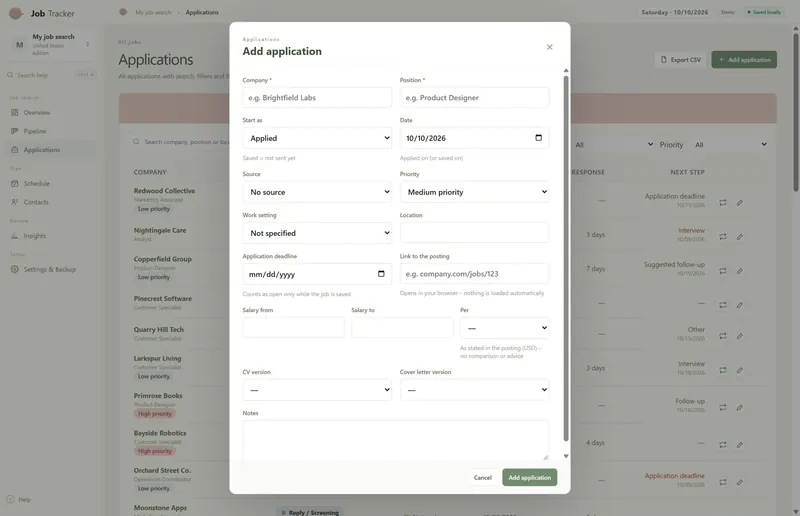Click the Salary from field
The height and width of the screenshot is (516, 800).
click(x=293, y=327)
